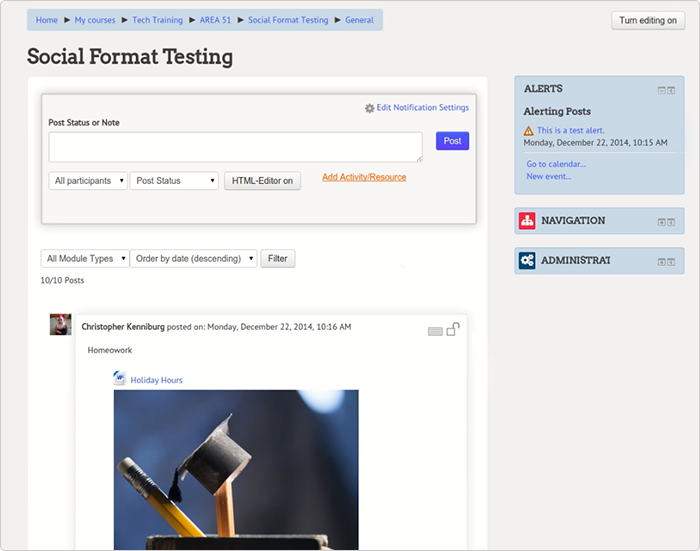Screen dimensions: 700x551
Task: Open the All participants dropdown
Action: 88,181
